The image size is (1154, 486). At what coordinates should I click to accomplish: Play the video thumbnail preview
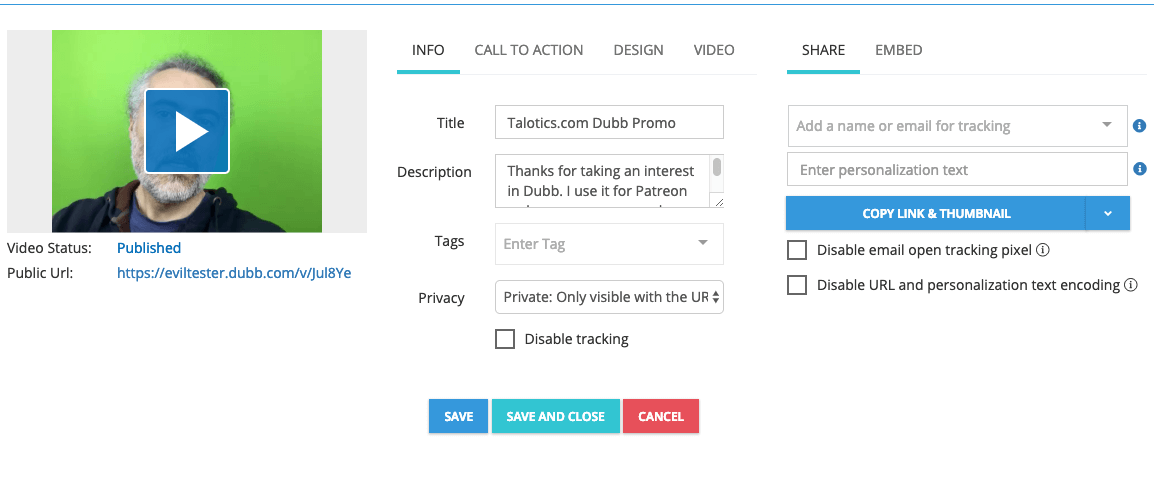(x=187, y=131)
